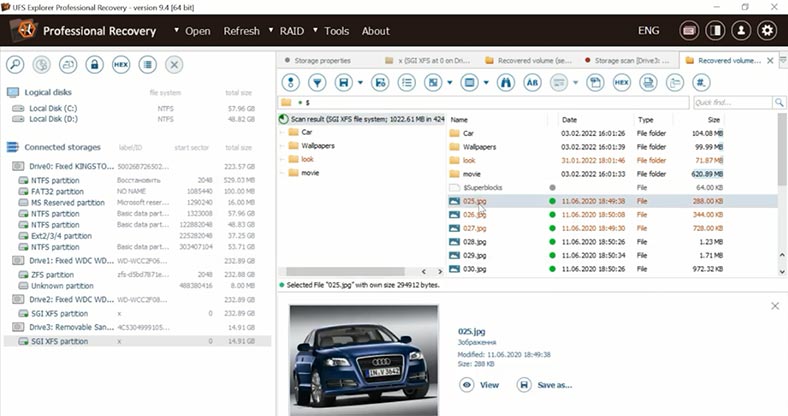
Task: Click the funnel filter icon in file toolbar
Action: 317,82
